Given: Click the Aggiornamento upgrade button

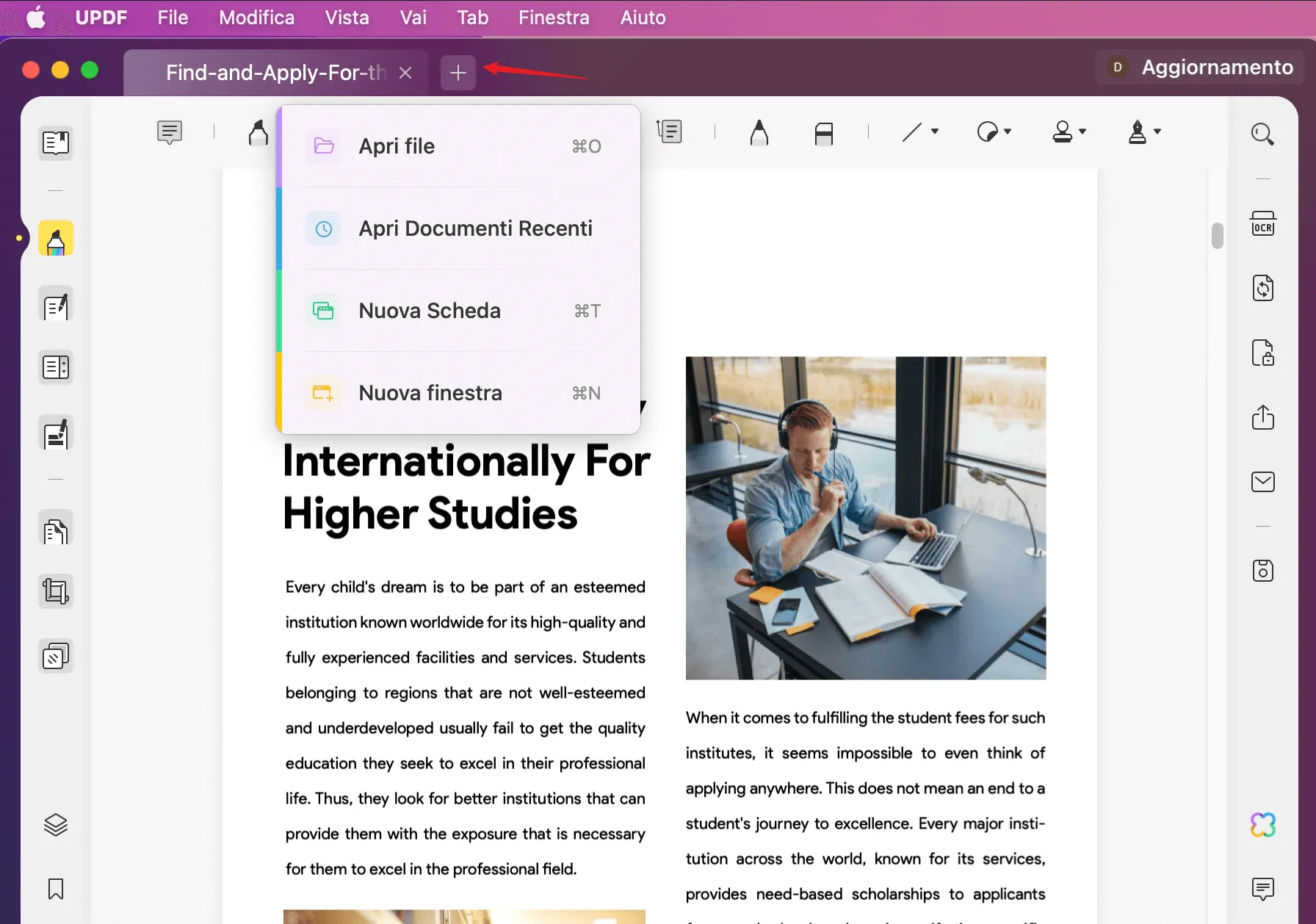Looking at the screenshot, I should pos(1200,68).
